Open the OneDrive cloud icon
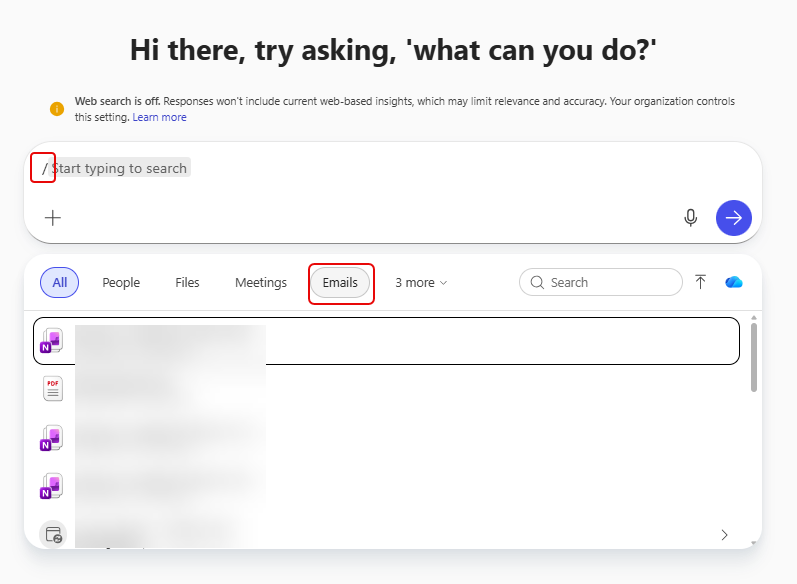797x584 pixels. point(734,283)
